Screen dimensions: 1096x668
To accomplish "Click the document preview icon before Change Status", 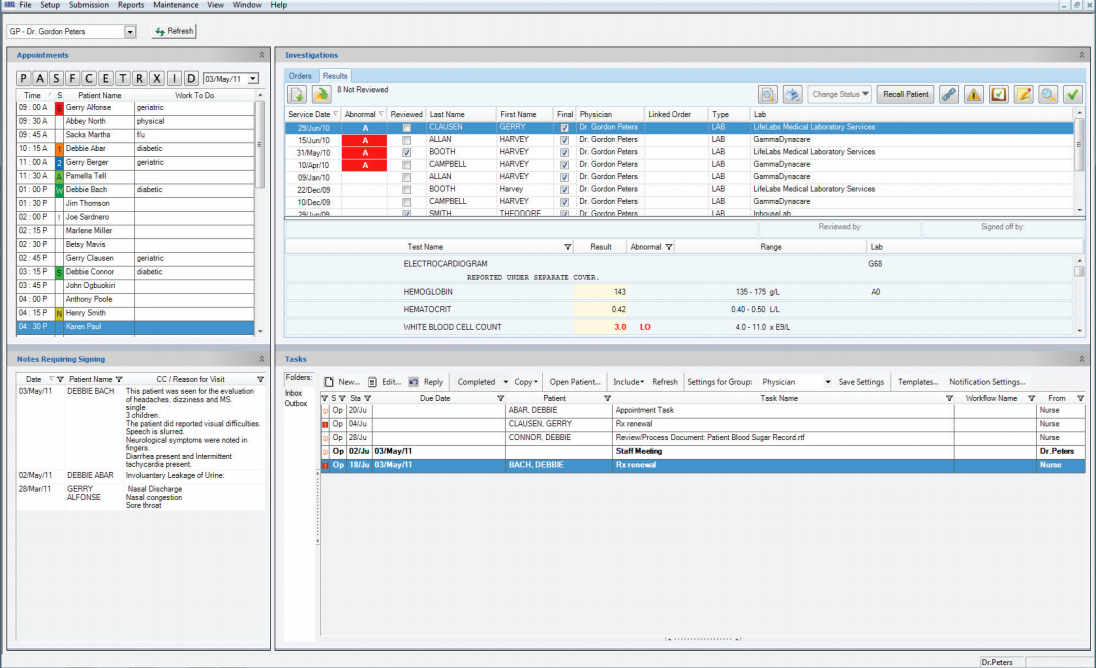I will click(767, 94).
